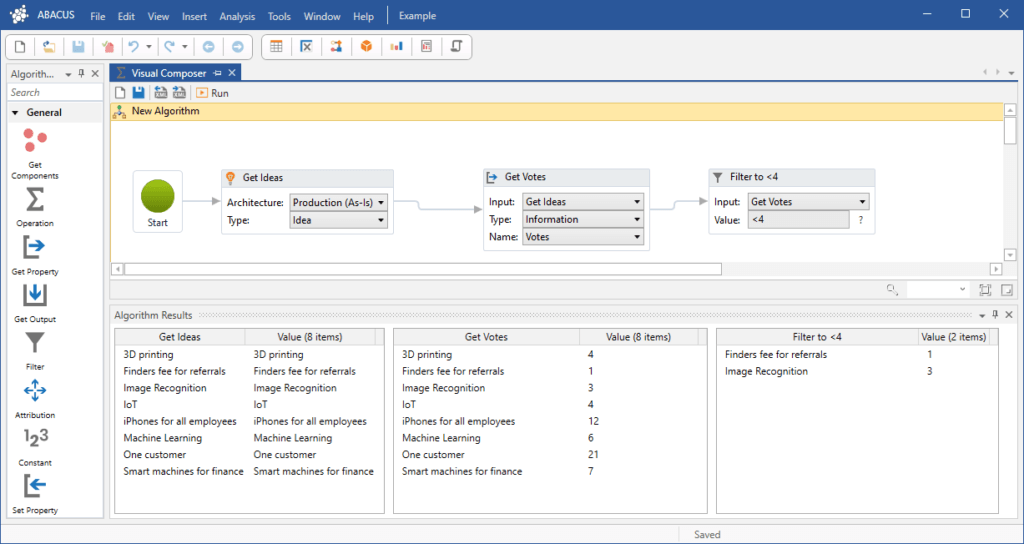Screen dimensions: 1024x544
Task: Click the orange cube icon in main toolbar
Action: 367,46
